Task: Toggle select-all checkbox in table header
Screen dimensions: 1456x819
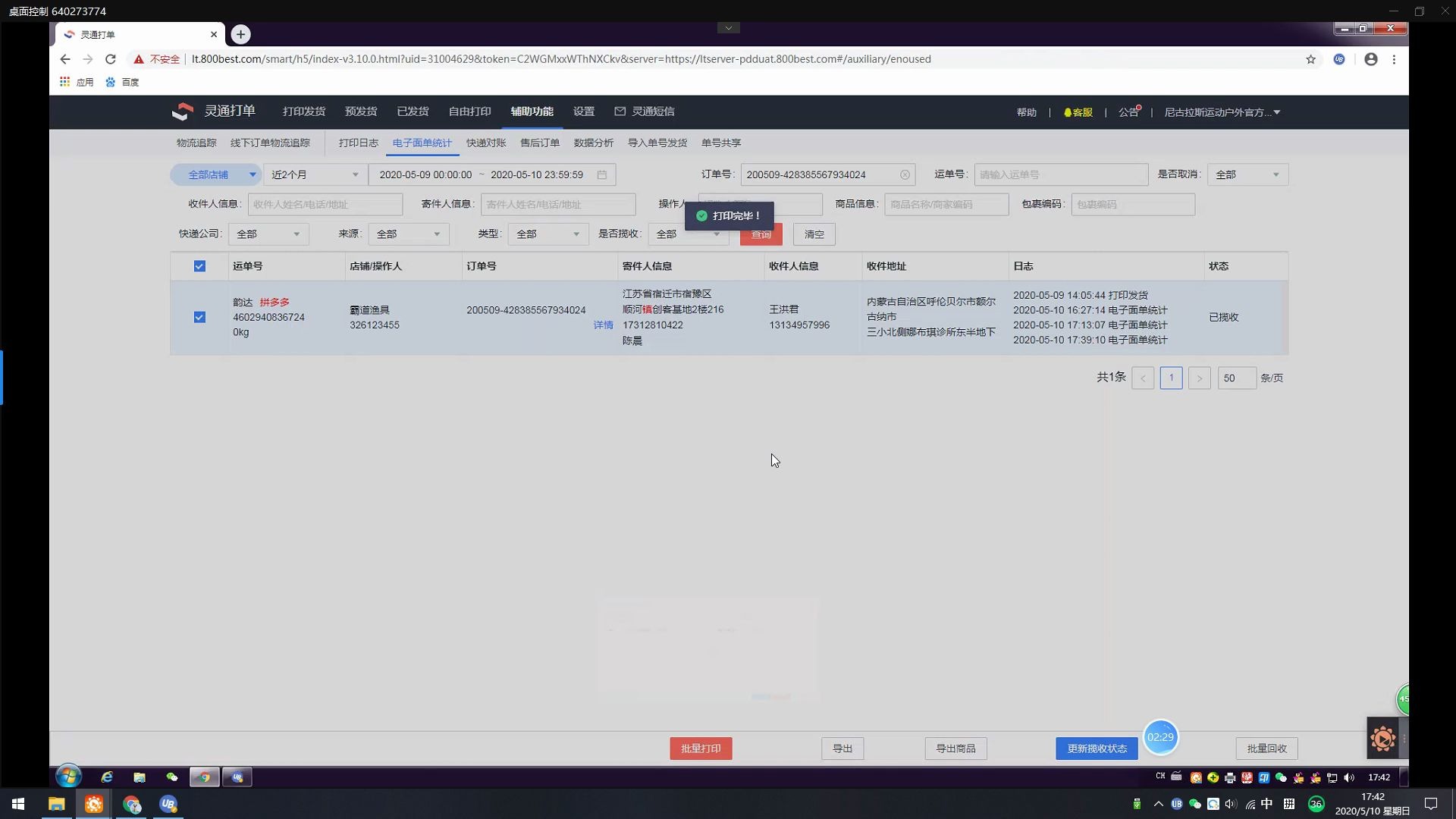Action: [199, 266]
